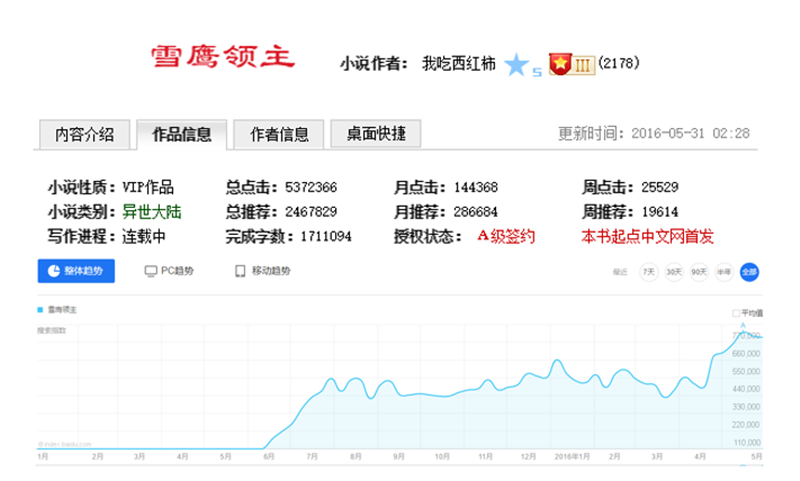Select the 7天 time range

[x=648, y=272]
